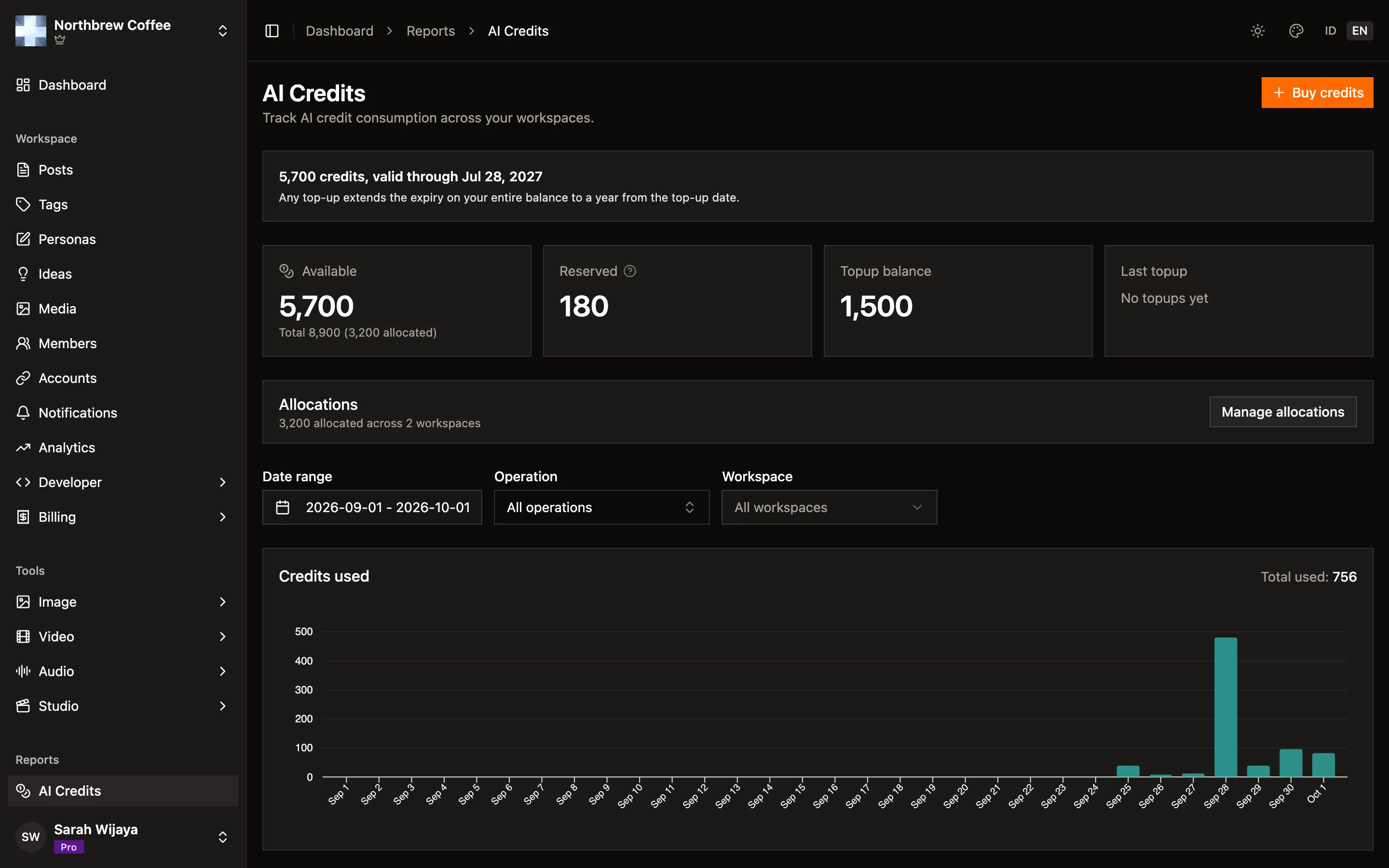Open the Northbrew Coffee workspace switcher

point(123,31)
